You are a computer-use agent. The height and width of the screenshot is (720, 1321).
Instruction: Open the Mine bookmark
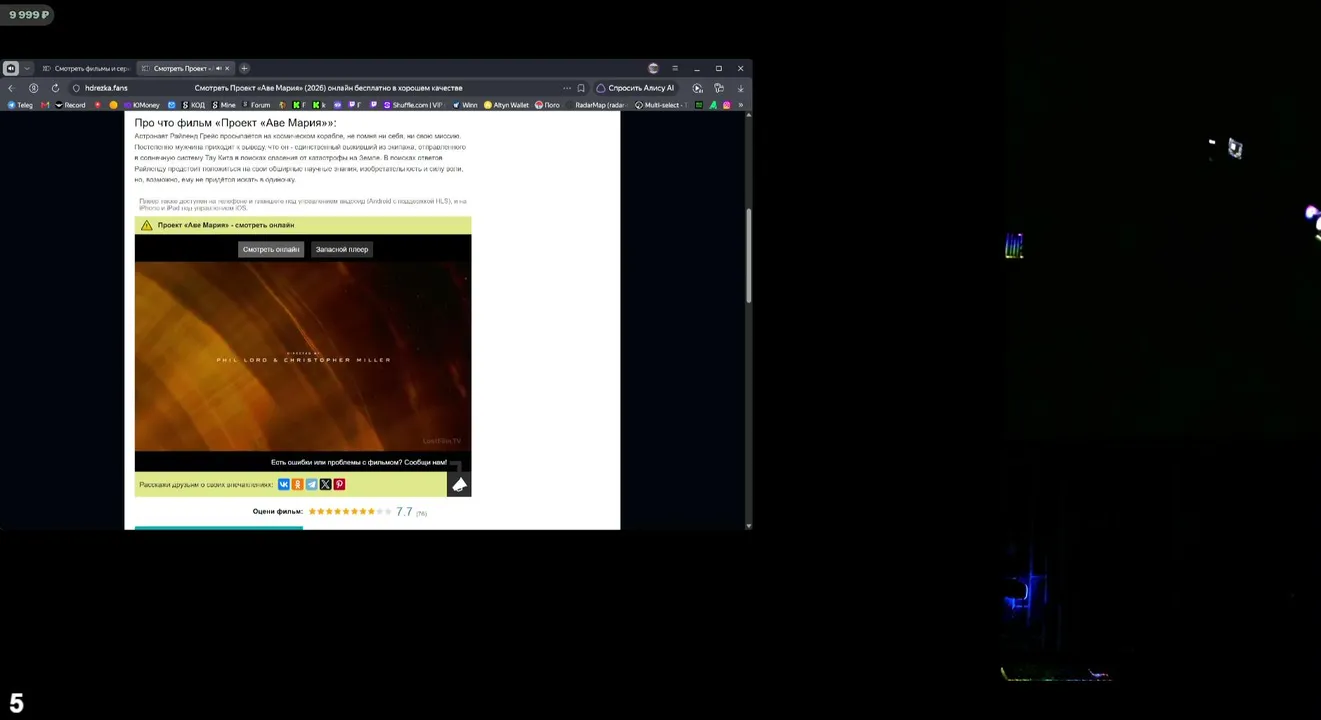pos(224,105)
